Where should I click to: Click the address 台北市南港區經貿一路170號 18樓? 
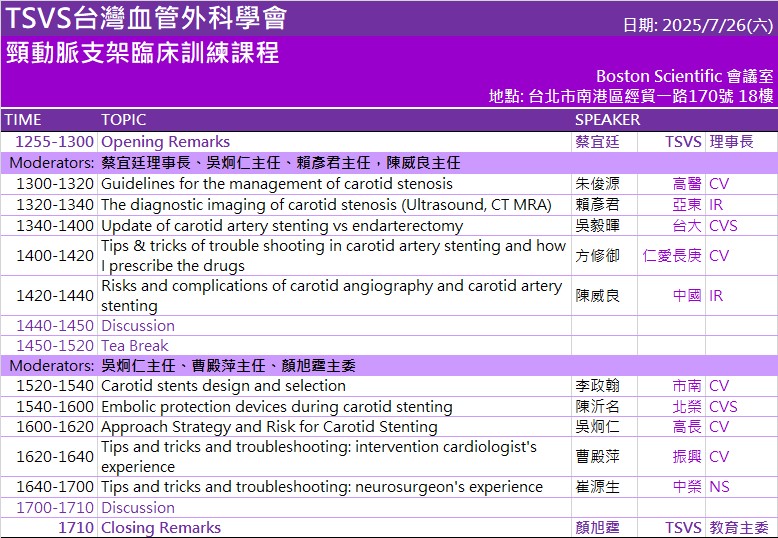(651, 96)
